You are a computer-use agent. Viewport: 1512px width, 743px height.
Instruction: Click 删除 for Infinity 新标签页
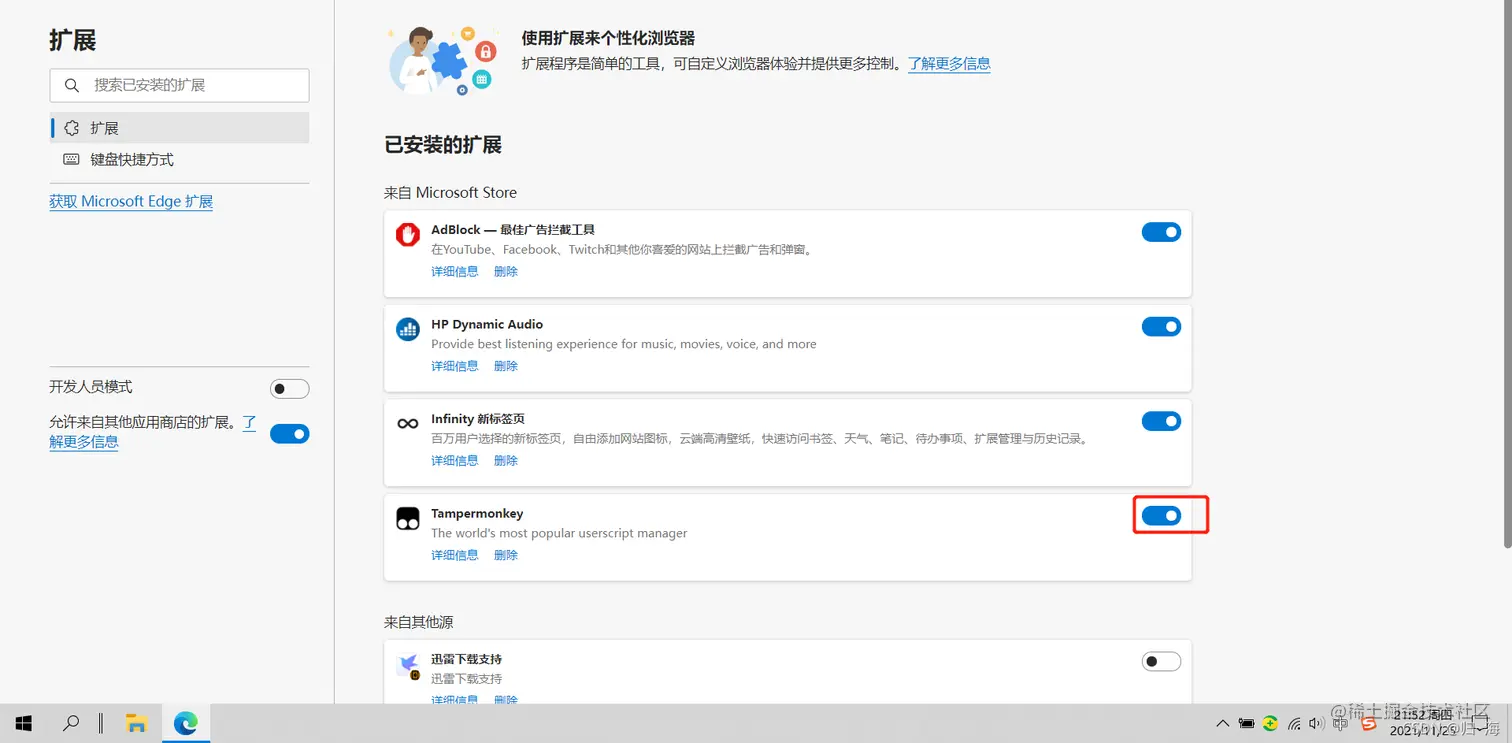506,461
